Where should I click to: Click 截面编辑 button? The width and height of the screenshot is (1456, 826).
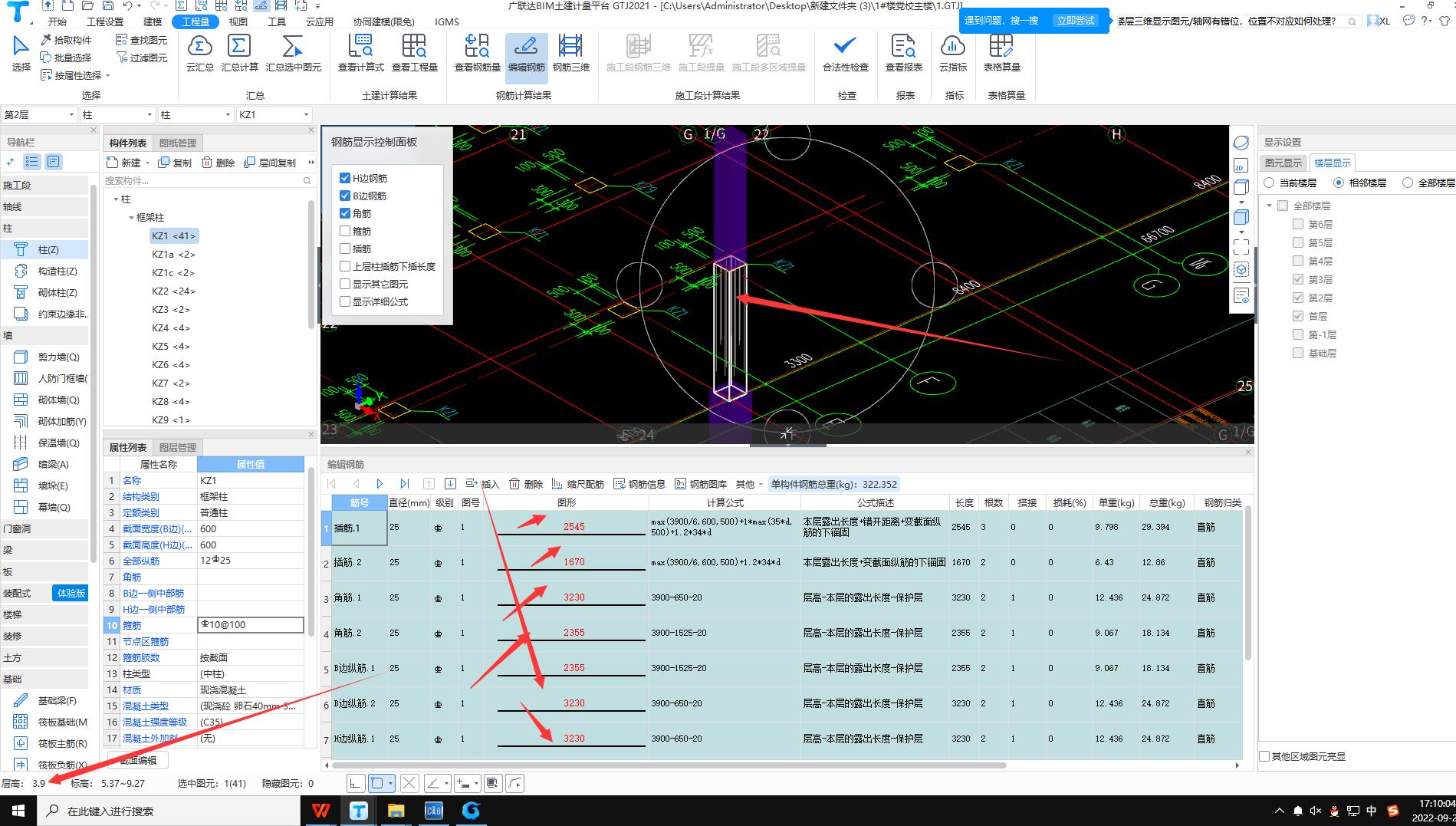click(x=139, y=760)
